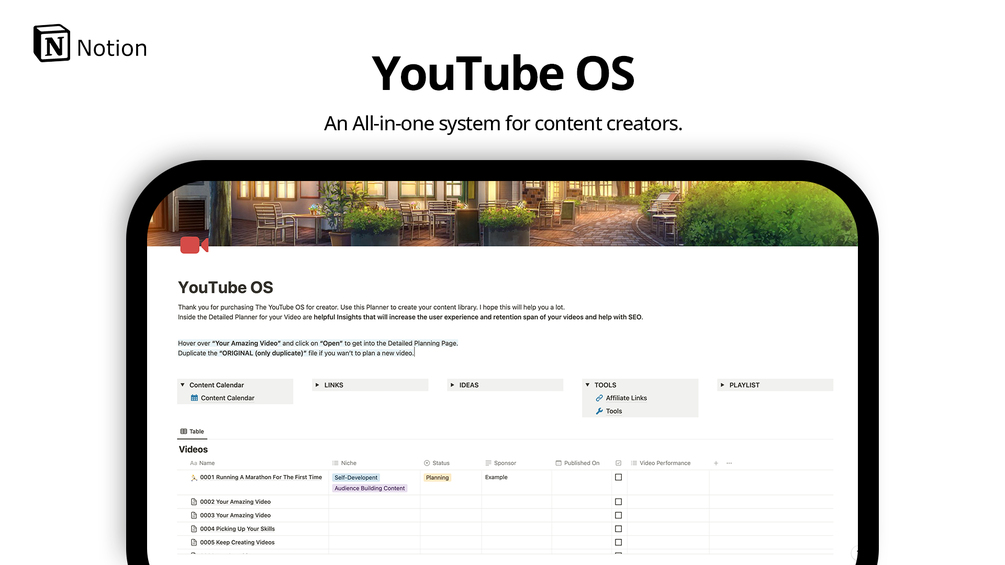1005x565 pixels.
Task: Open the Affiliate Links page
Action: coord(626,398)
